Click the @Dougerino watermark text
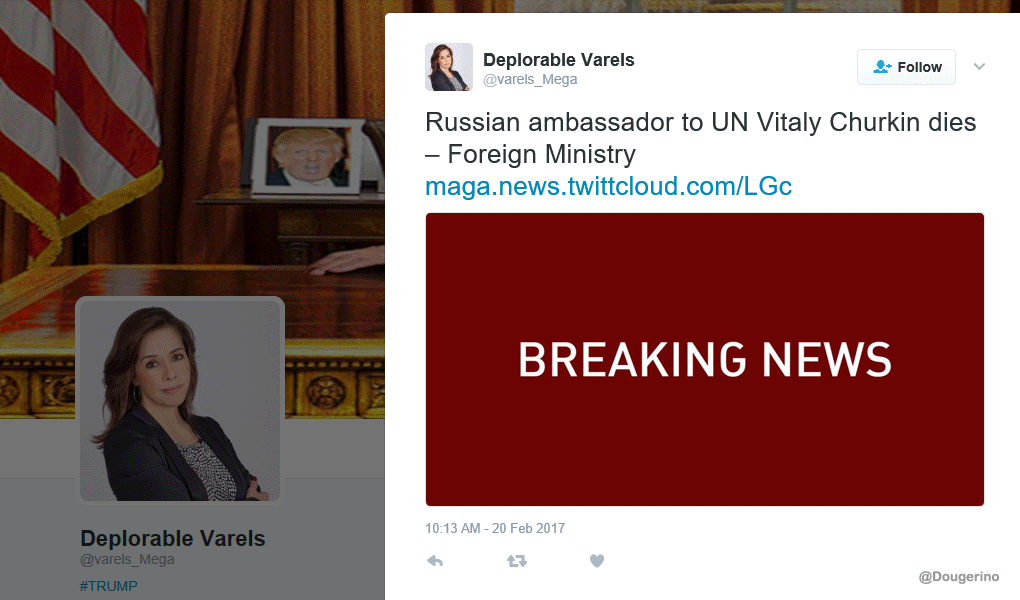This screenshot has height=600, width=1020. (x=959, y=577)
